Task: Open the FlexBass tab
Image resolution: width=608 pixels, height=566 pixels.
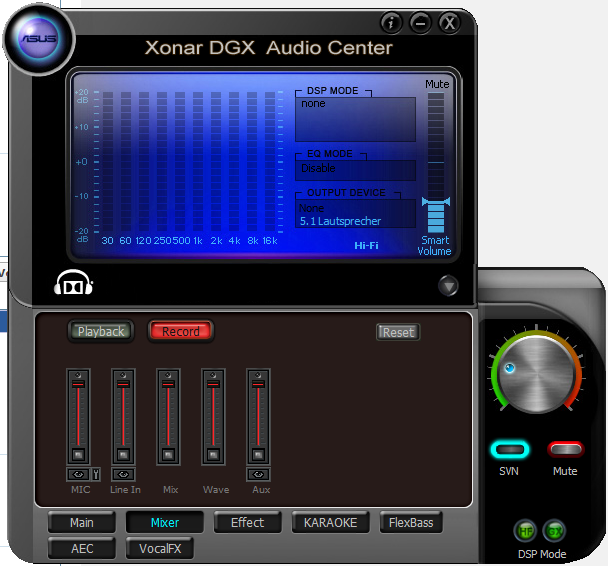Action: click(x=411, y=523)
